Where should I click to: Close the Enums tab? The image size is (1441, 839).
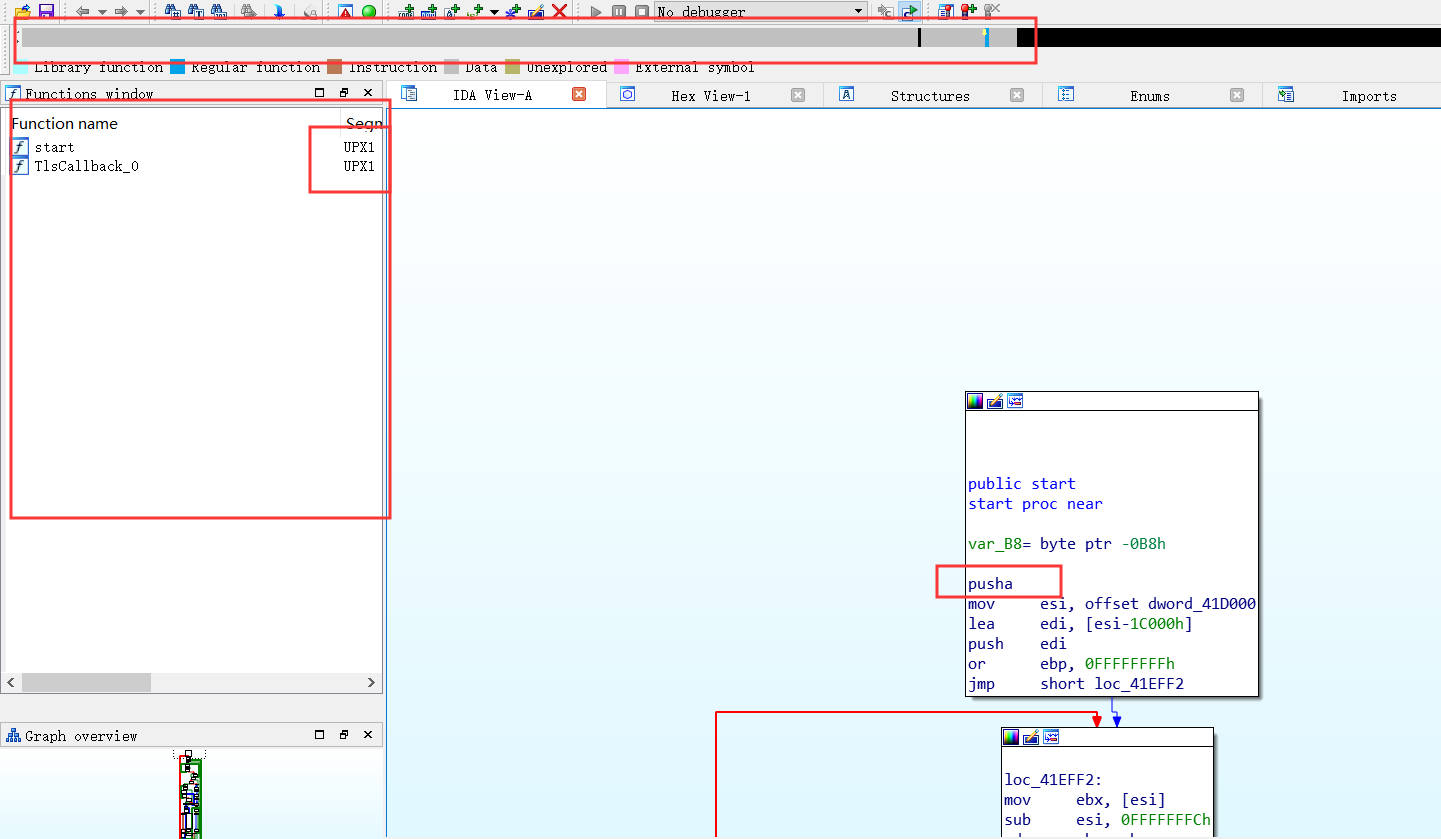click(1237, 95)
